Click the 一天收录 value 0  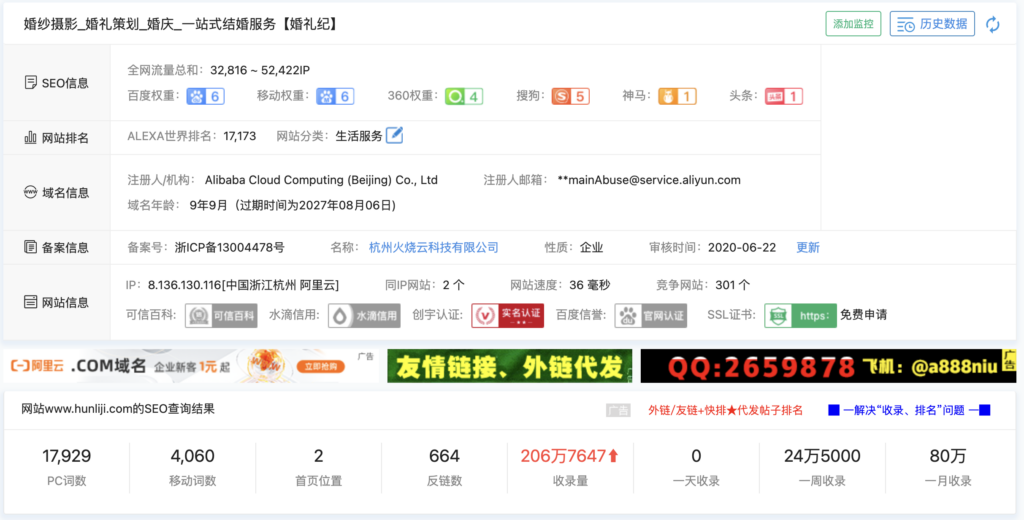696,456
